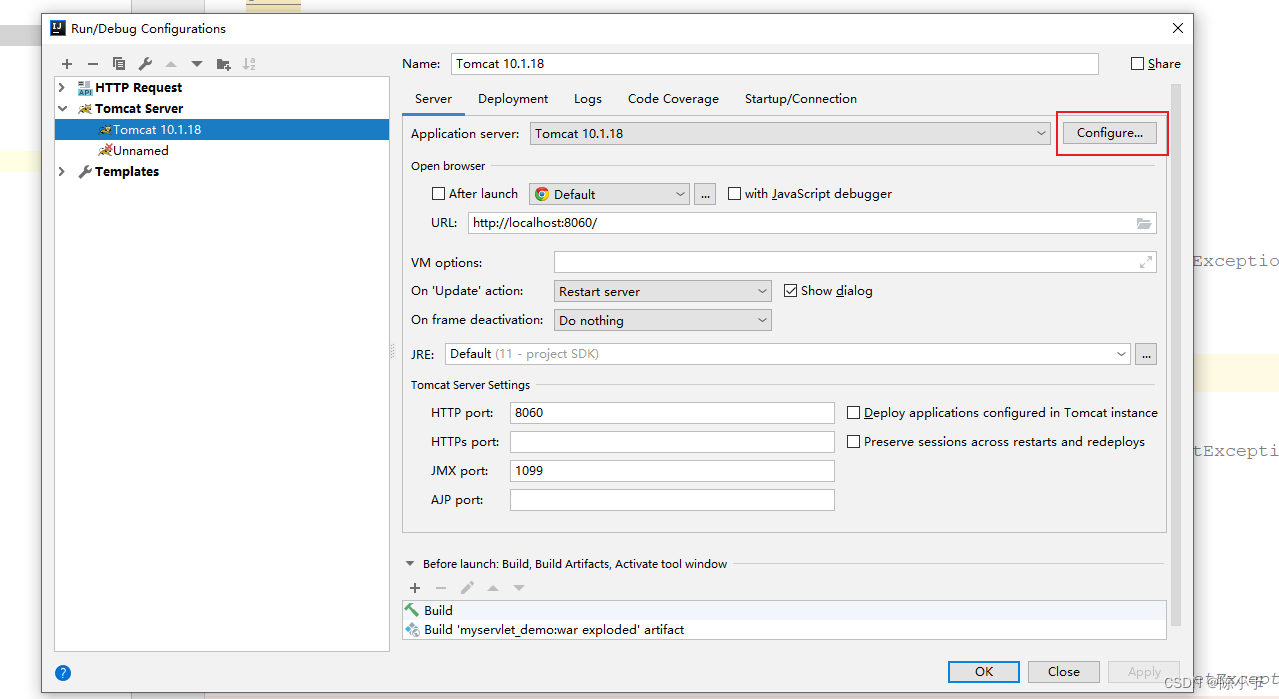The image size is (1279, 699).
Task: Open the Code Coverage tab
Action: pyautogui.click(x=672, y=98)
